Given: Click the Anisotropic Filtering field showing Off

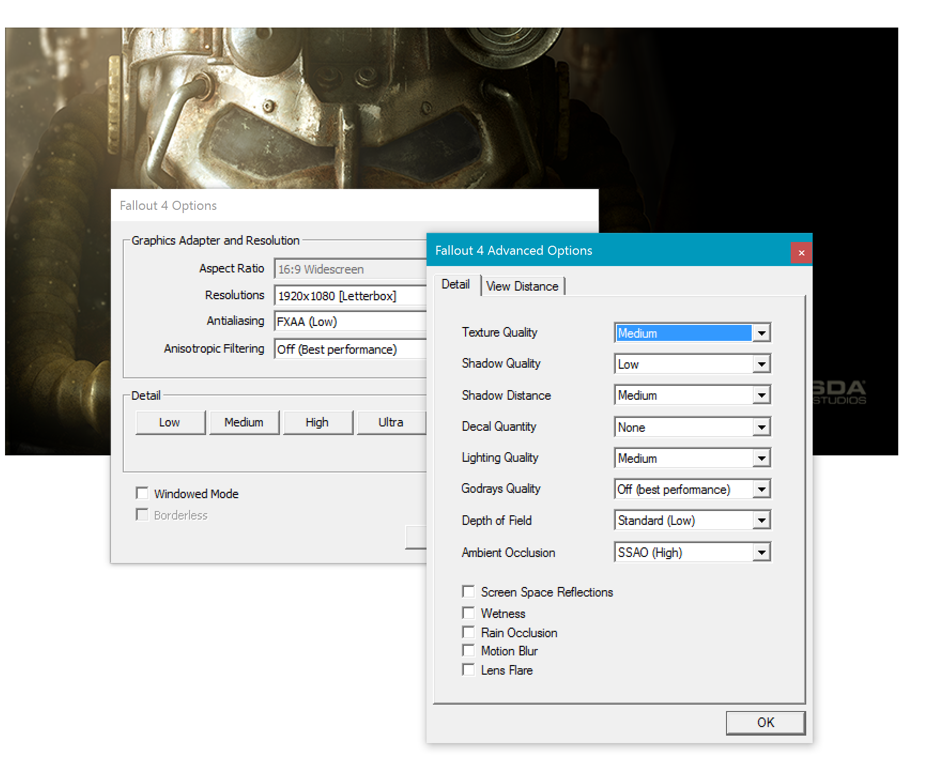Looking at the screenshot, I should (350, 350).
